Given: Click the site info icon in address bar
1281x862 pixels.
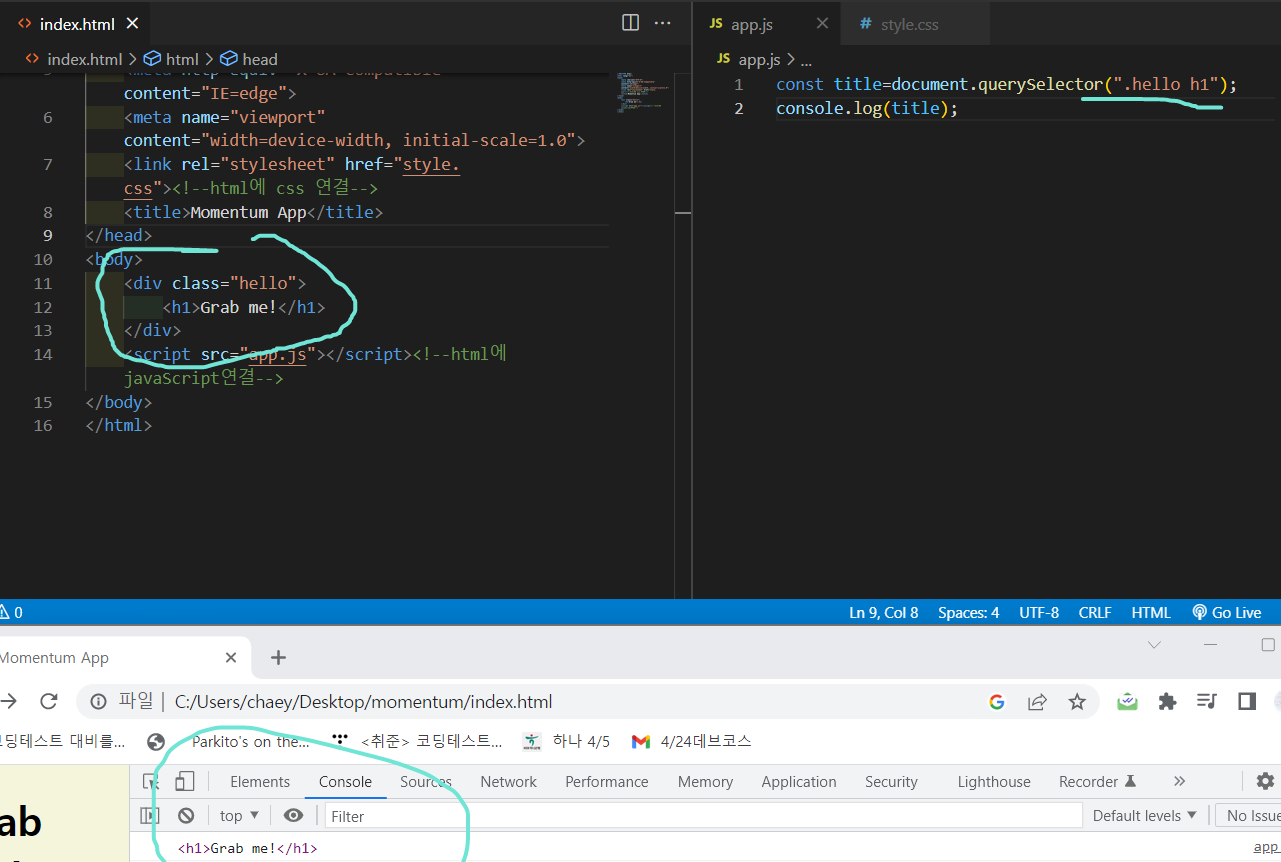Looking at the screenshot, I should coord(98,702).
